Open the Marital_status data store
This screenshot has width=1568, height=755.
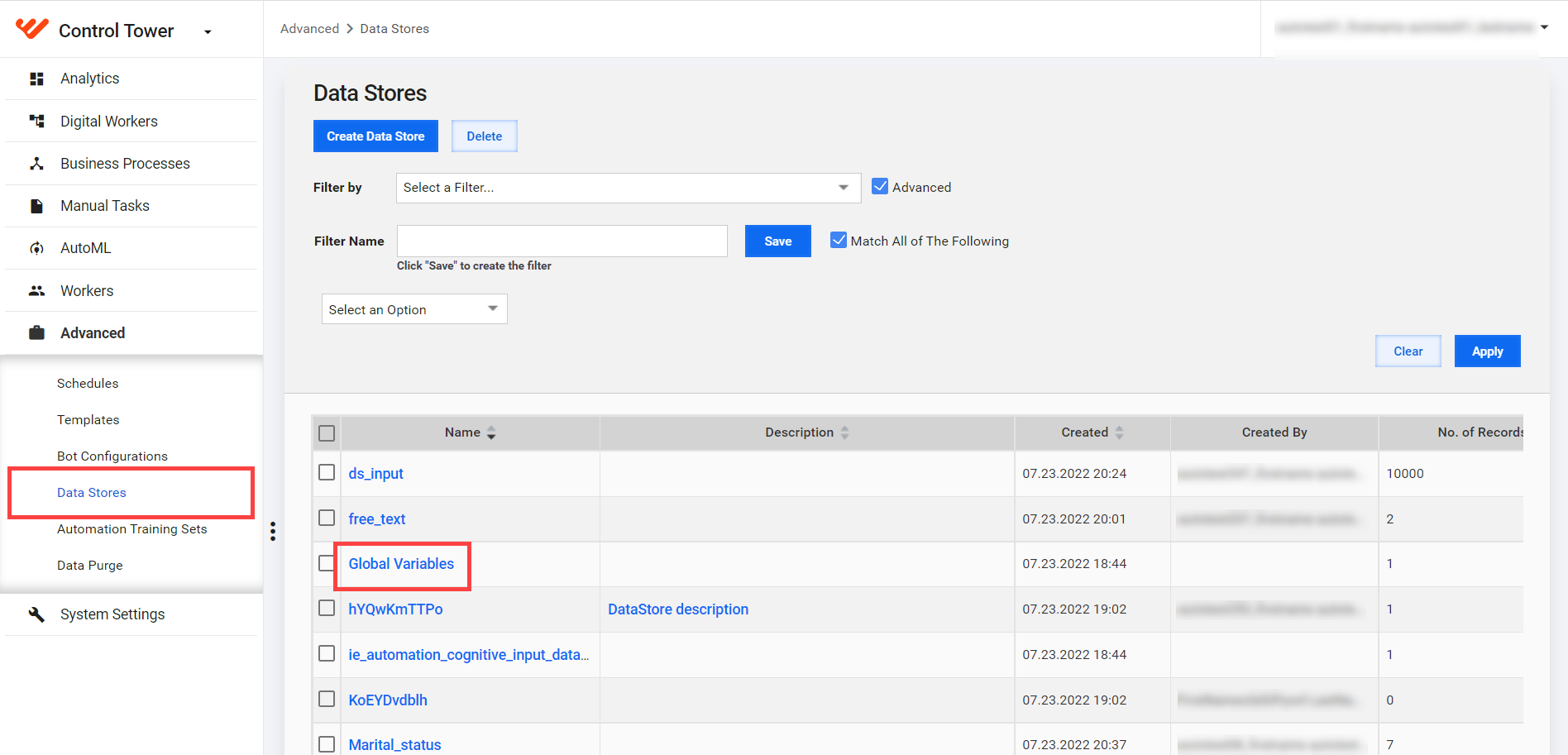pos(394,745)
